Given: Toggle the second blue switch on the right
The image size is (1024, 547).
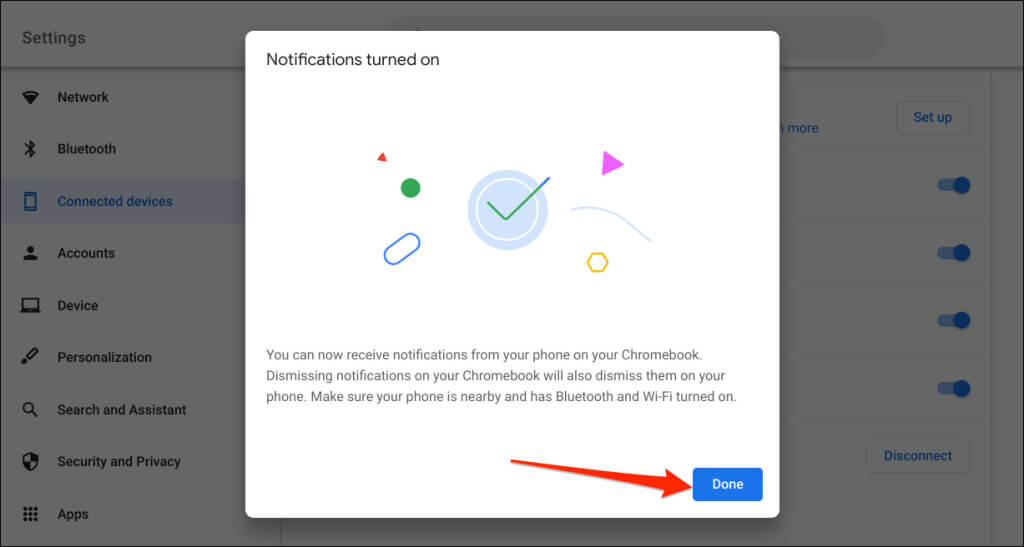Looking at the screenshot, I should (x=953, y=253).
